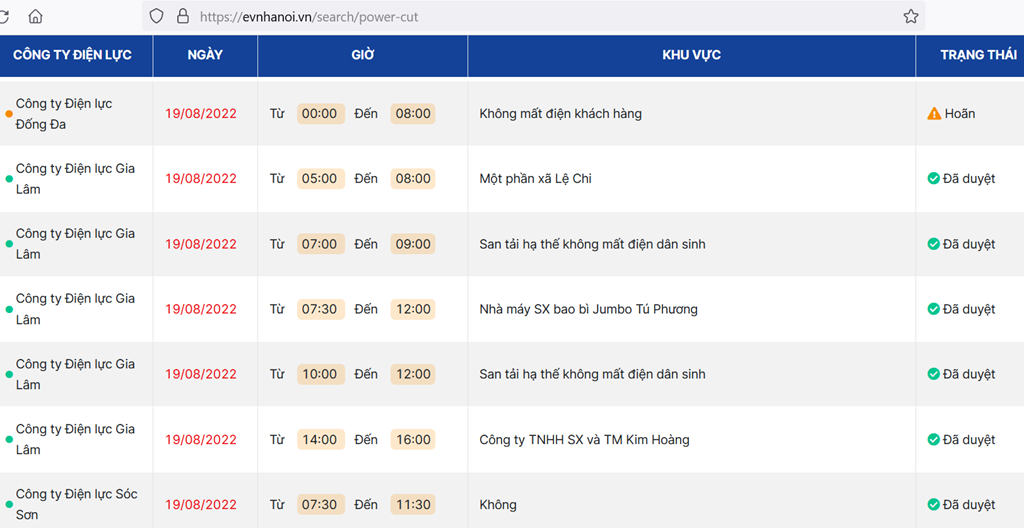This screenshot has width=1024, height=528.
Task: Click the 16:00 end time badge
Action: (x=413, y=440)
